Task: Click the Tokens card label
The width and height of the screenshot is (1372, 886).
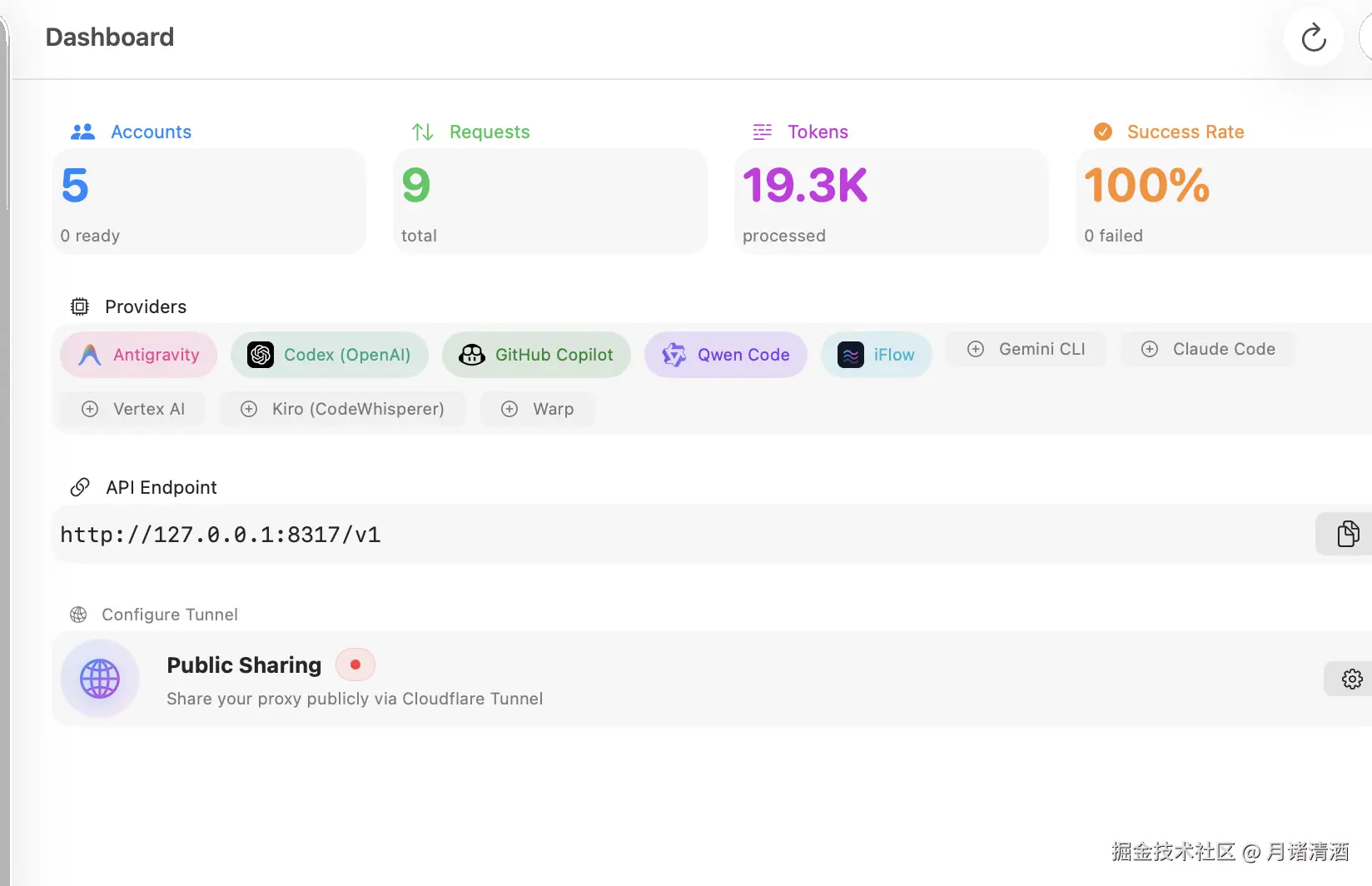Action: point(818,132)
